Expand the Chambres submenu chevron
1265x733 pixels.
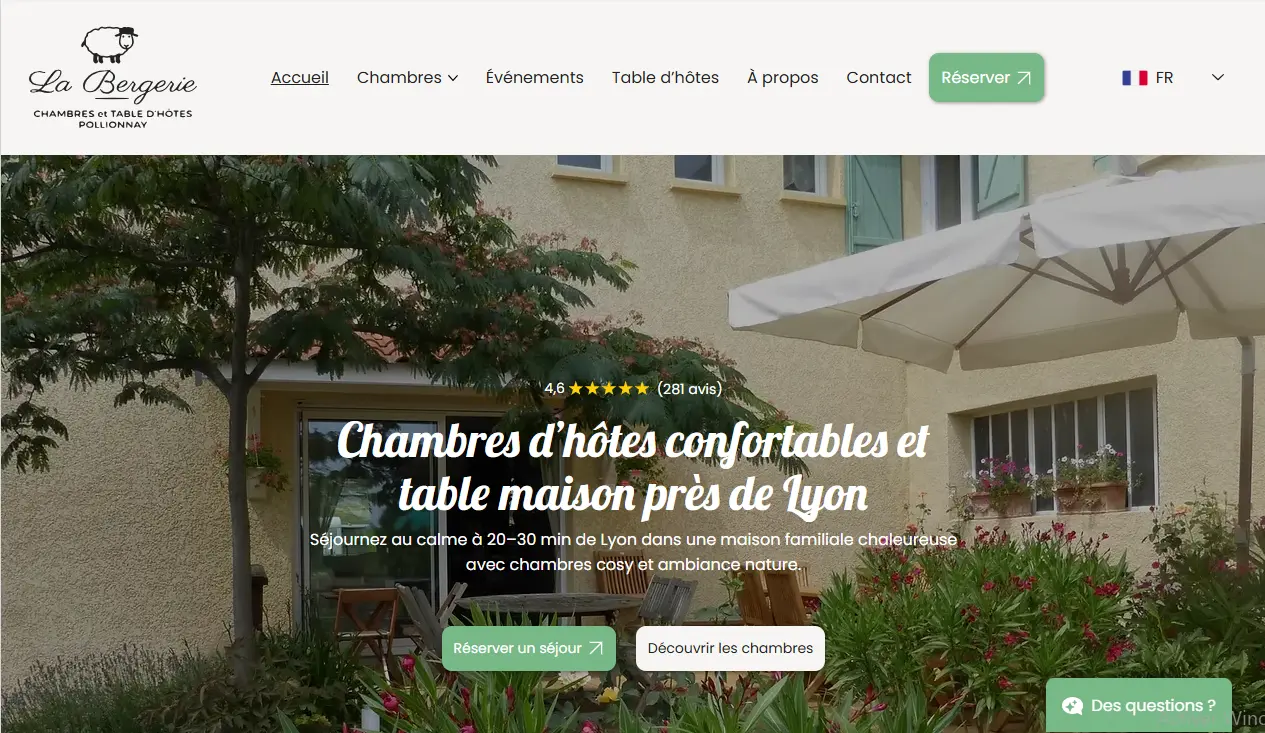click(x=453, y=78)
